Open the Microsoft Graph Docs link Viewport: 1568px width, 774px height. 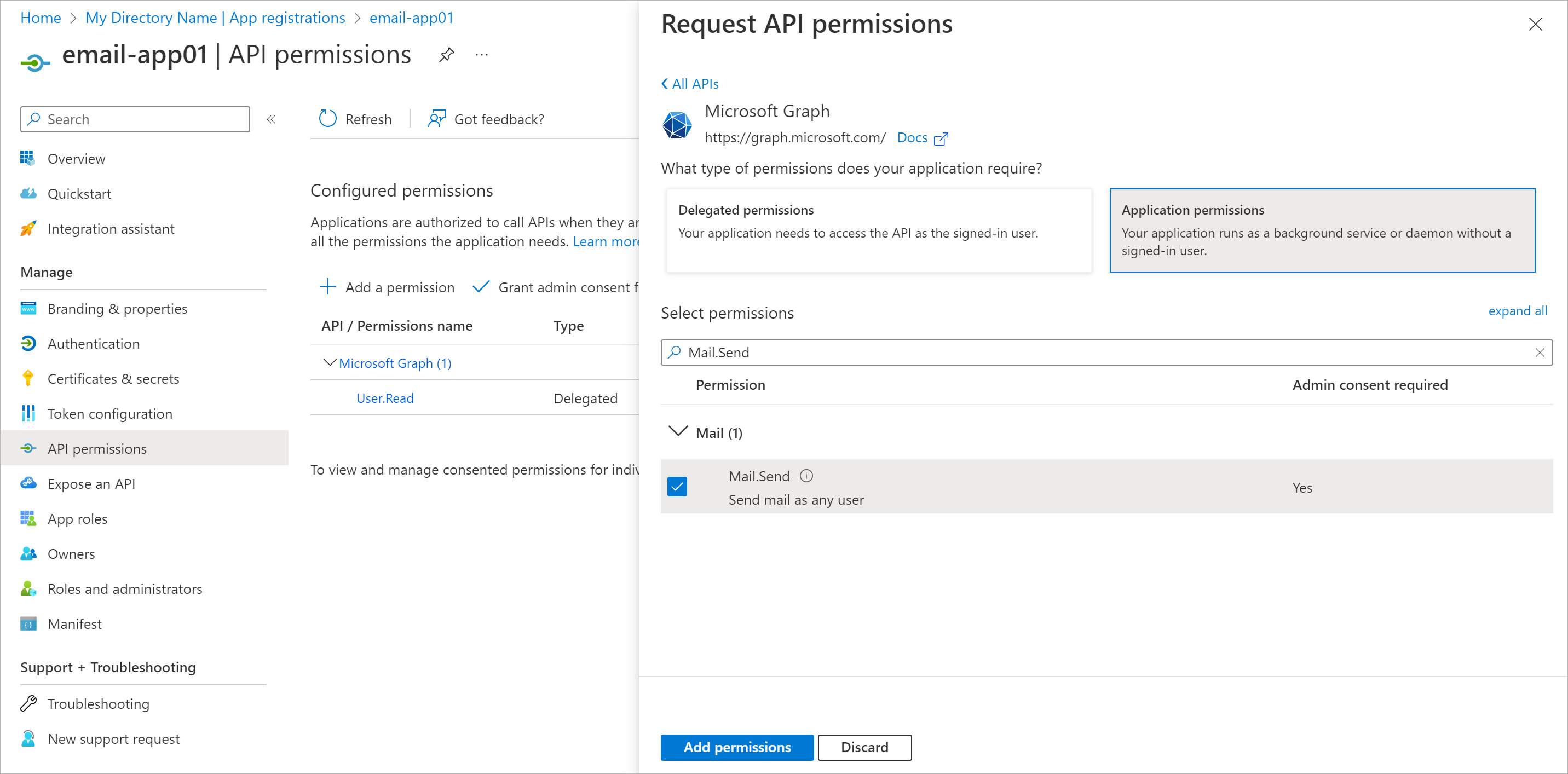tap(911, 137)
